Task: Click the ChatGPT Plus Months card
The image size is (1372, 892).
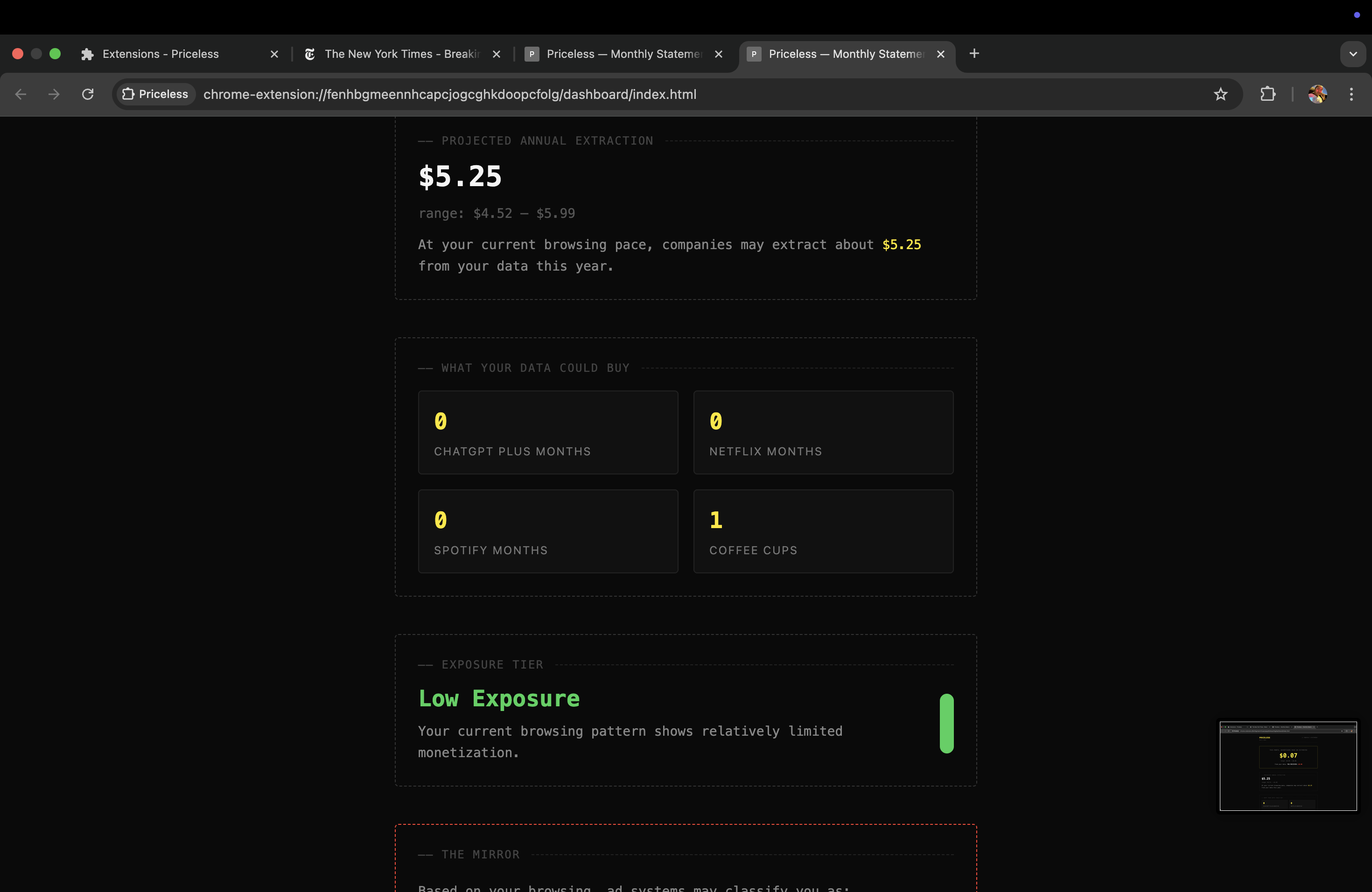Action: [548, 432]
